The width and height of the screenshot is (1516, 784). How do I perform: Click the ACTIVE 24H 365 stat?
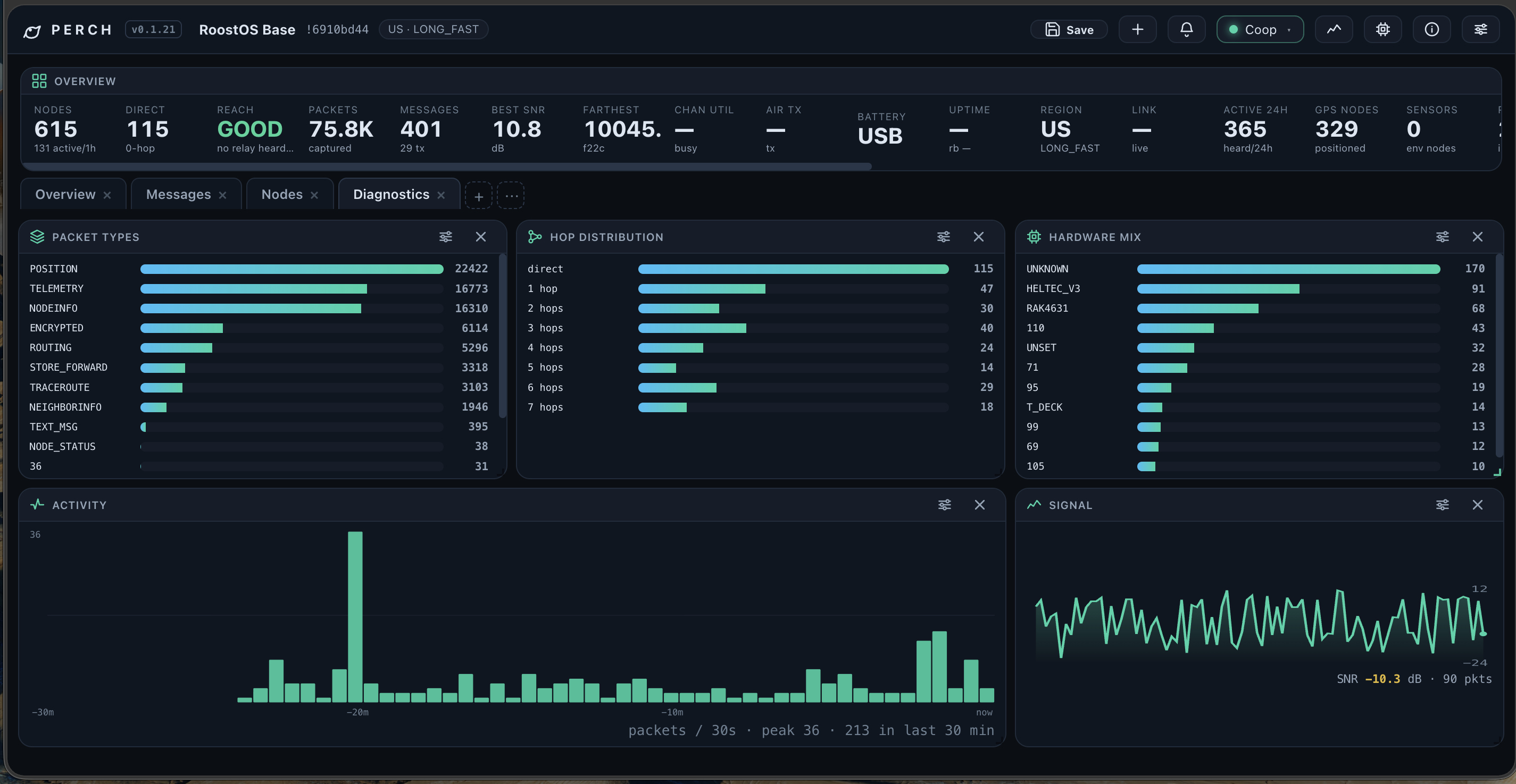click(x=1255, y=129)
